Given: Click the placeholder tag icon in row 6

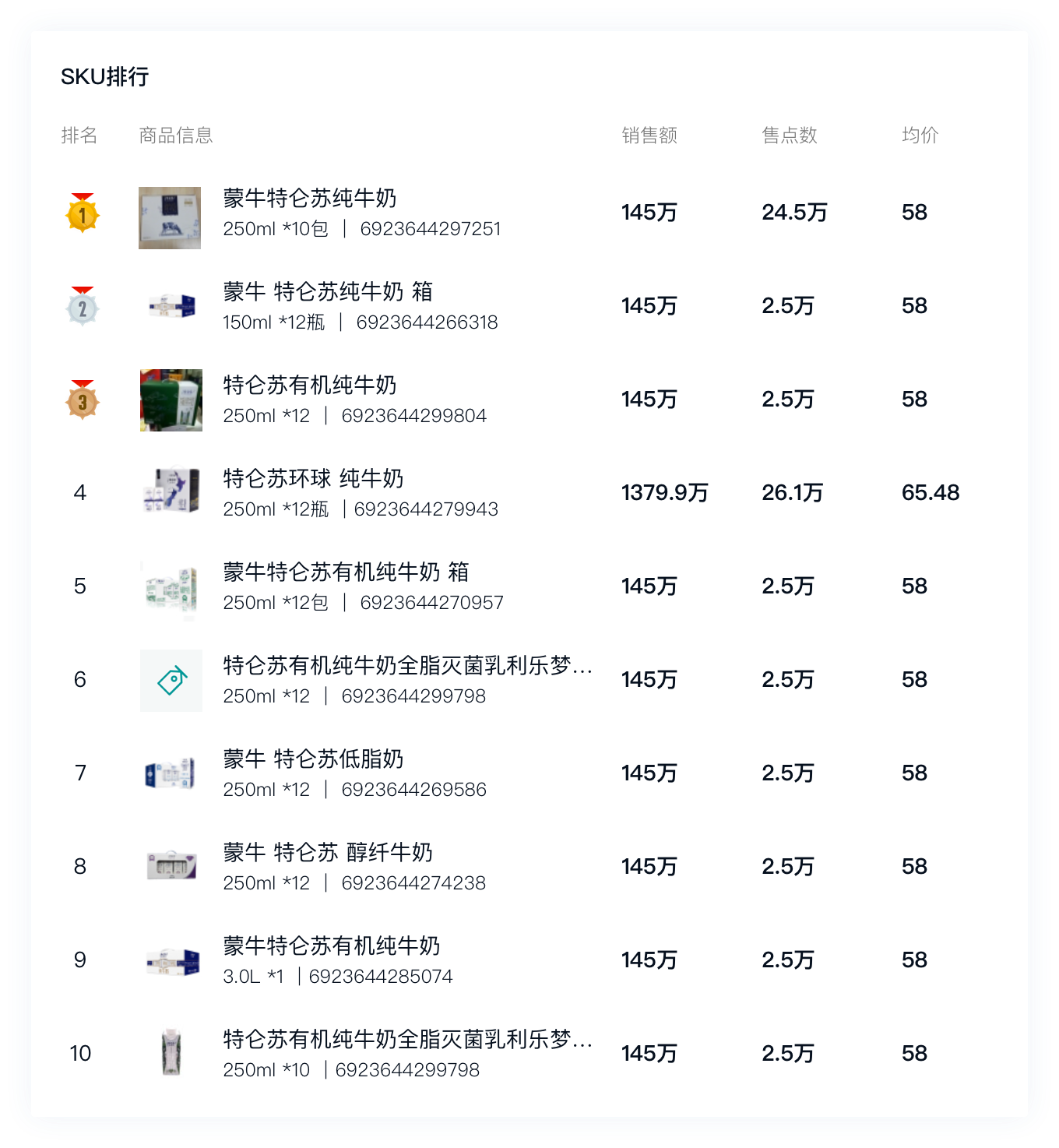Looking at the screenshot, I should [x=171, y=680].
